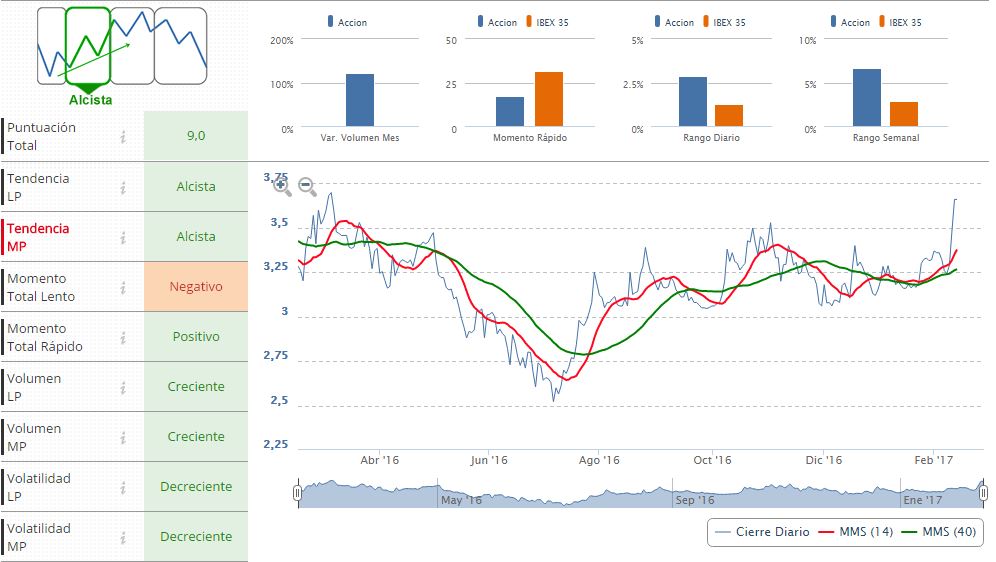Click the Negativo value for Momento Total Lento
This screenshot has width=996, height=562.
pos(195,287)
